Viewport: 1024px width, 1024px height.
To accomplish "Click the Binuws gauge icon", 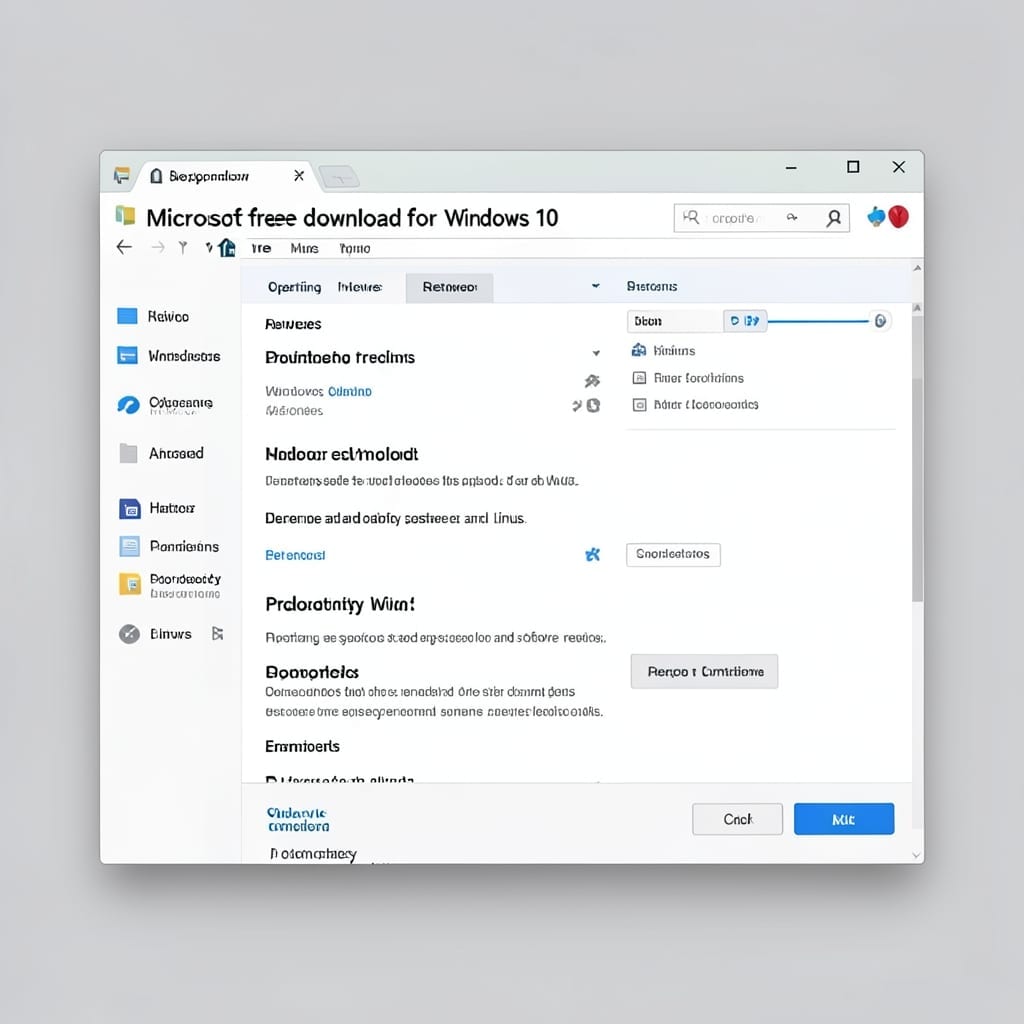I will [129, 633].
